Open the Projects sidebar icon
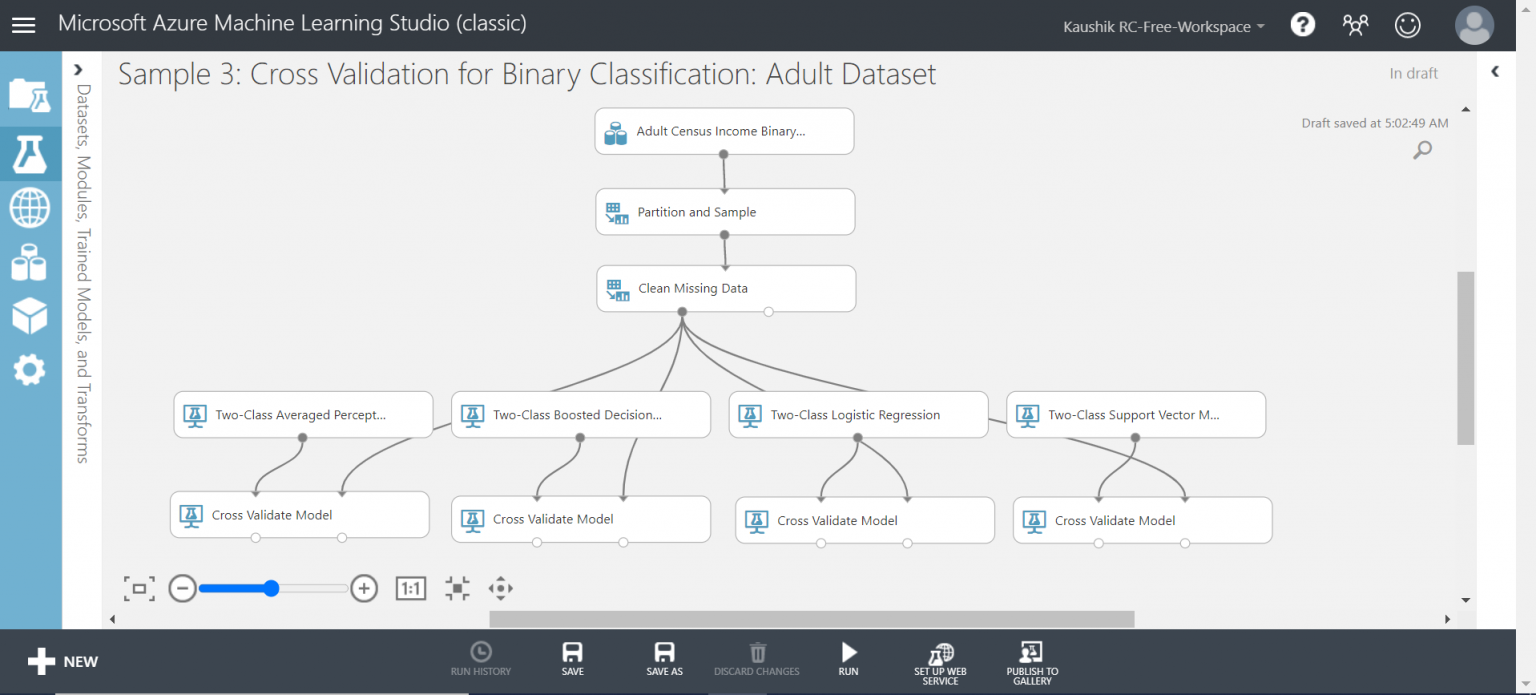 click(x=29, y=94)
